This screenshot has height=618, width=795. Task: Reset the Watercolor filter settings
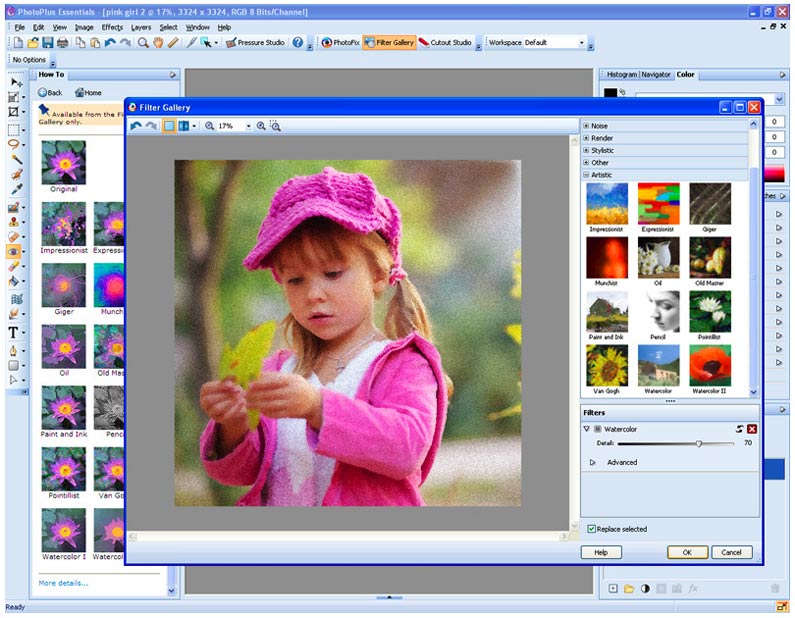tap(739, 428)
